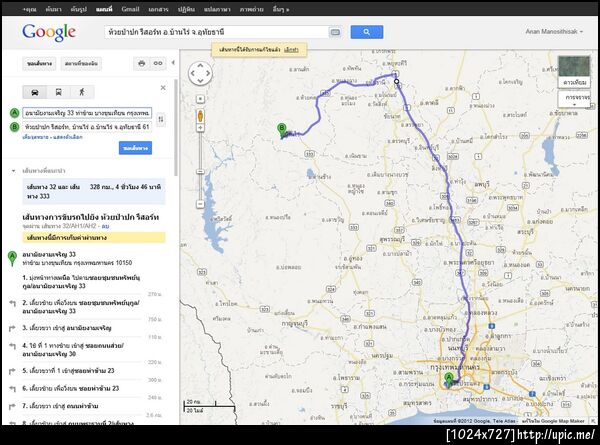Click the left panel scrollbar
600x445 pixels.
click(176, 128)
